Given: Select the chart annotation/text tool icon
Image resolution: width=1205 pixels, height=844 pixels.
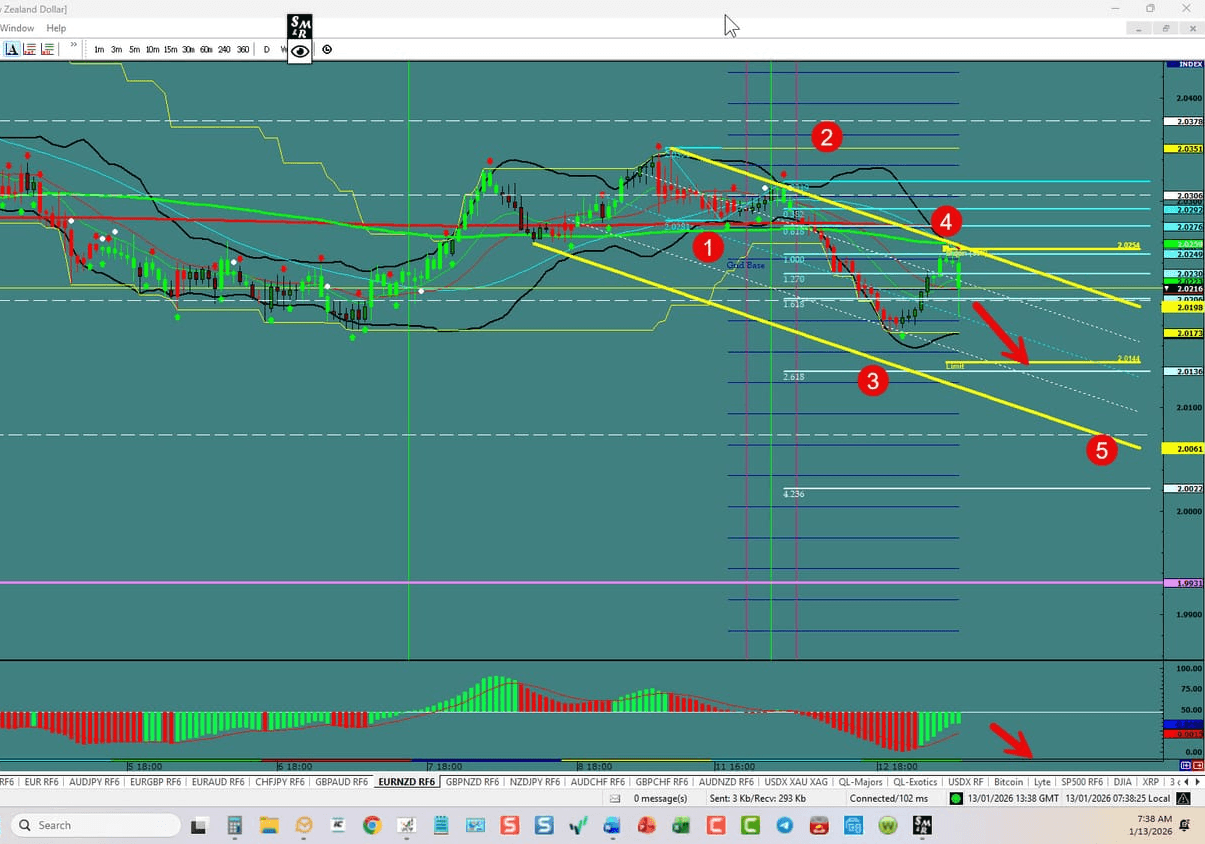Looking at the screenshot, I should 12,48.
